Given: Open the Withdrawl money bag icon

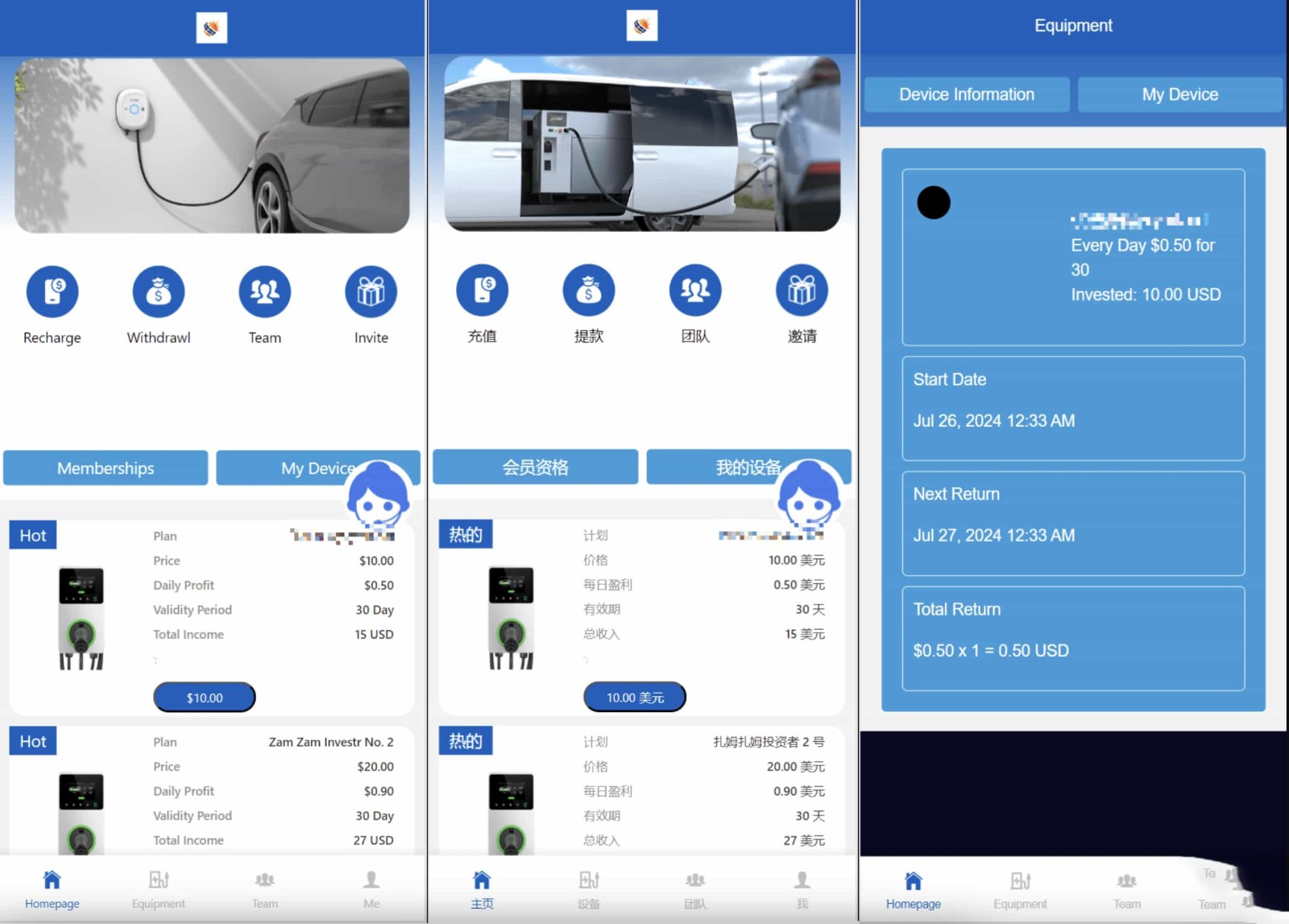Looking at the screenshot, I should pyautogui.click(x=159, y=292).
